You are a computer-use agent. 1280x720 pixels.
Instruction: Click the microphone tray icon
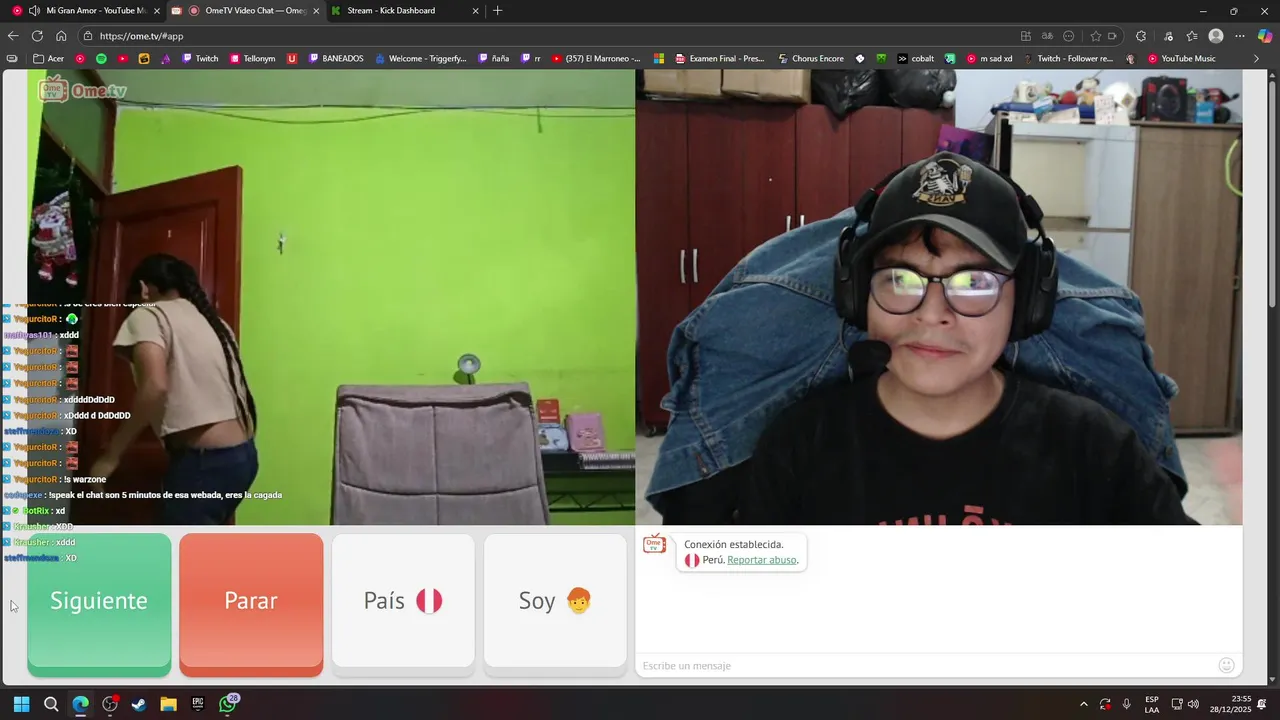tap(1127, 704)
